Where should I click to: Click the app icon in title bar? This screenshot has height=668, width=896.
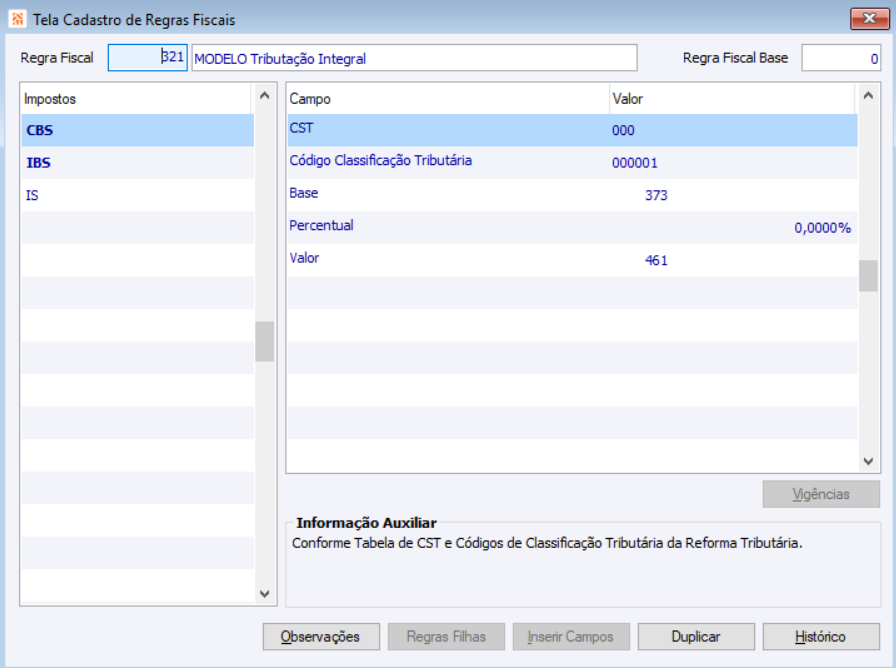pos(17,19)
